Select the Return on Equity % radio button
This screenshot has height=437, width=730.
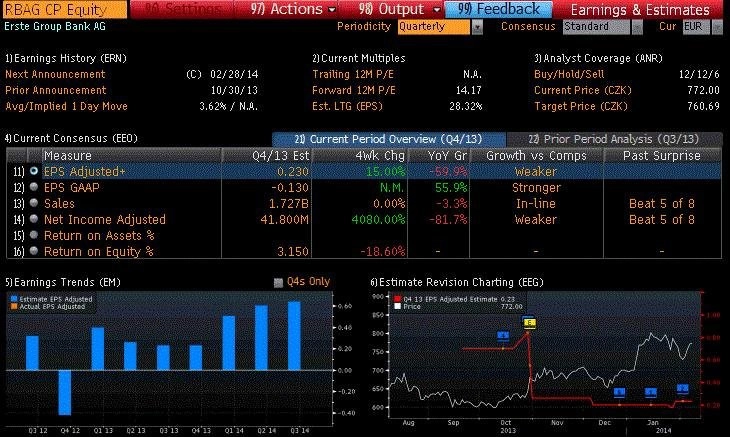(34, 251)
